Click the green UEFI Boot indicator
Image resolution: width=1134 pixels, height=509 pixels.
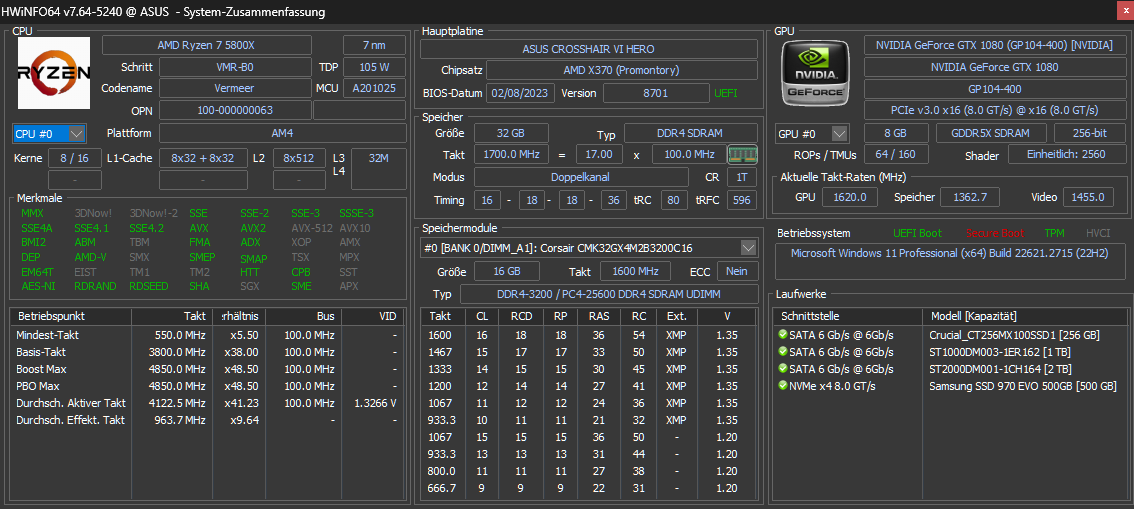point(917,233)
